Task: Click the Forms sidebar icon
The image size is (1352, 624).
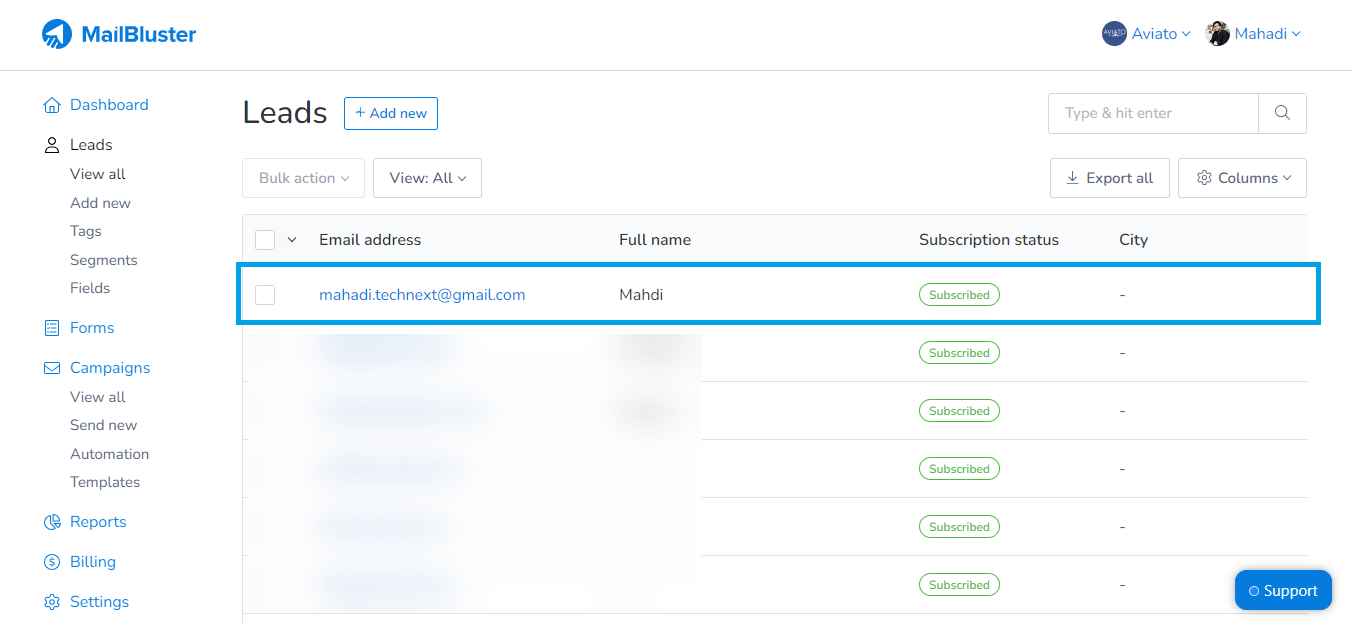Action: coord(52,328)
